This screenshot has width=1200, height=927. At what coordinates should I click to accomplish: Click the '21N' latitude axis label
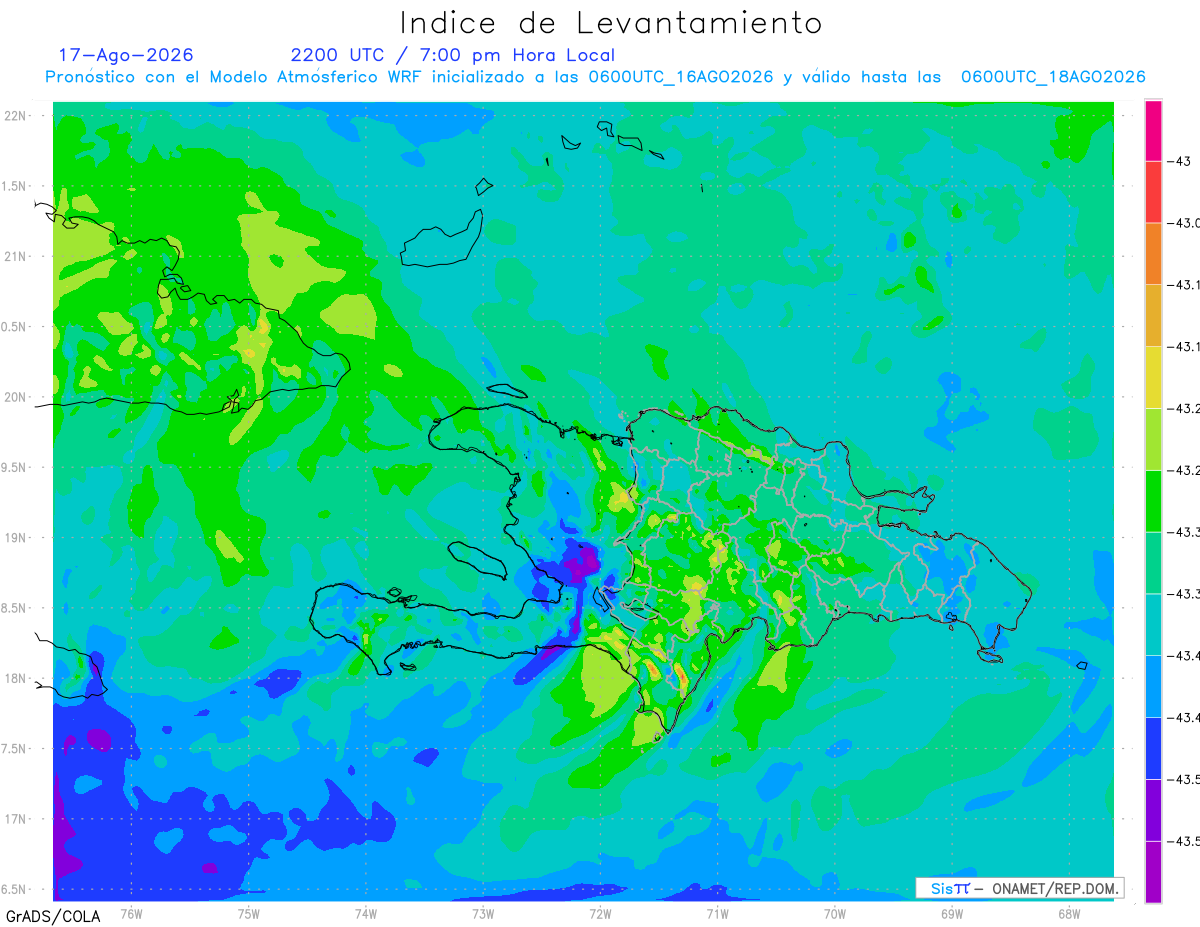pos(17,257)
